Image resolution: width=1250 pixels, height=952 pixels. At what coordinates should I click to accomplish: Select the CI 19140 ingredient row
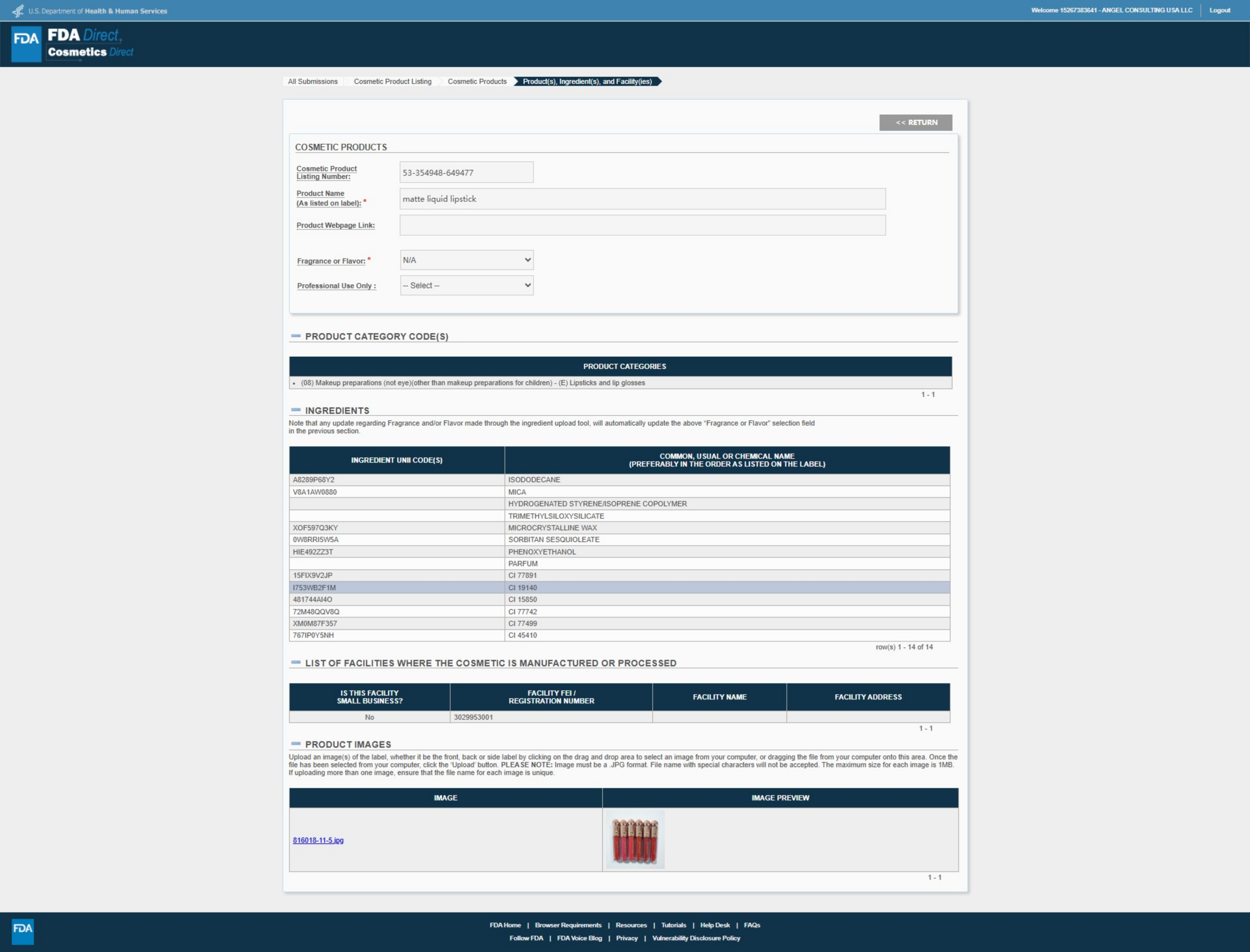619,588
